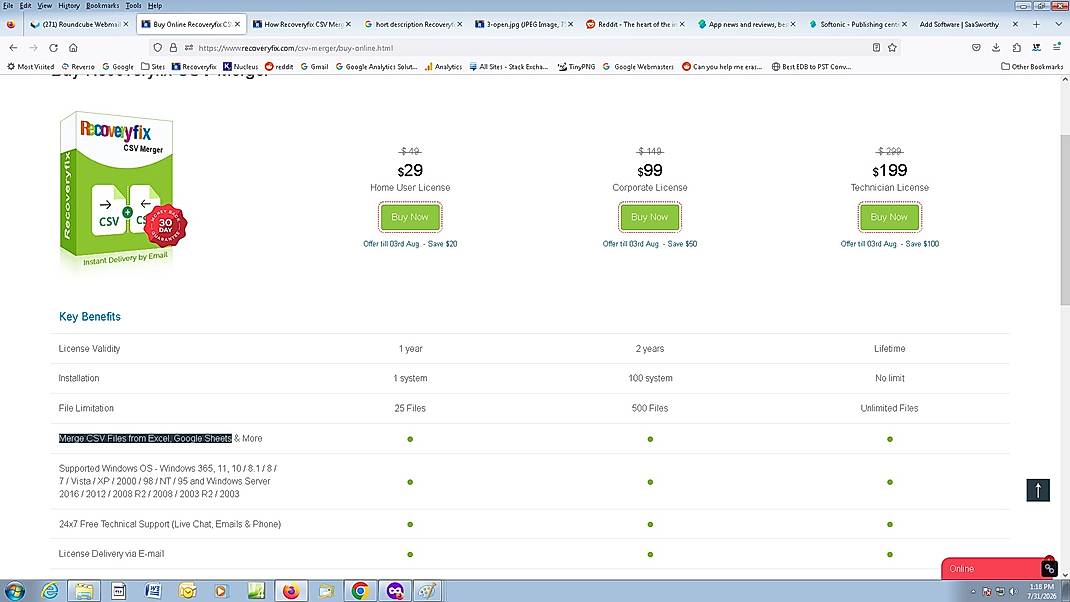Open the Extensions puzzle icon

pos(1017,48)
